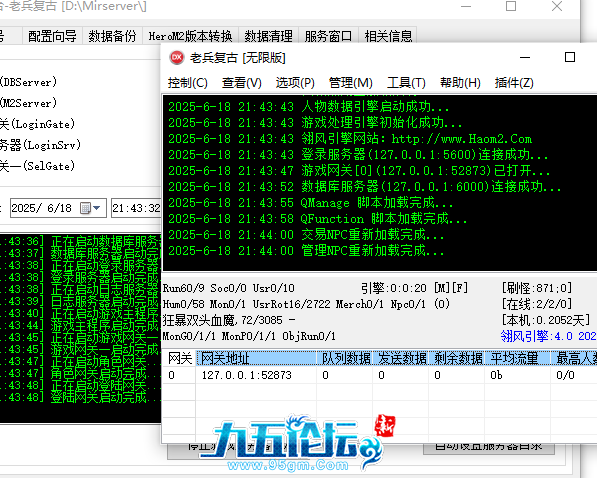The height and width of the screenshot is (478, 597).
Task: Click the (DBServer) item in background window
Action: tap(28, 82)
